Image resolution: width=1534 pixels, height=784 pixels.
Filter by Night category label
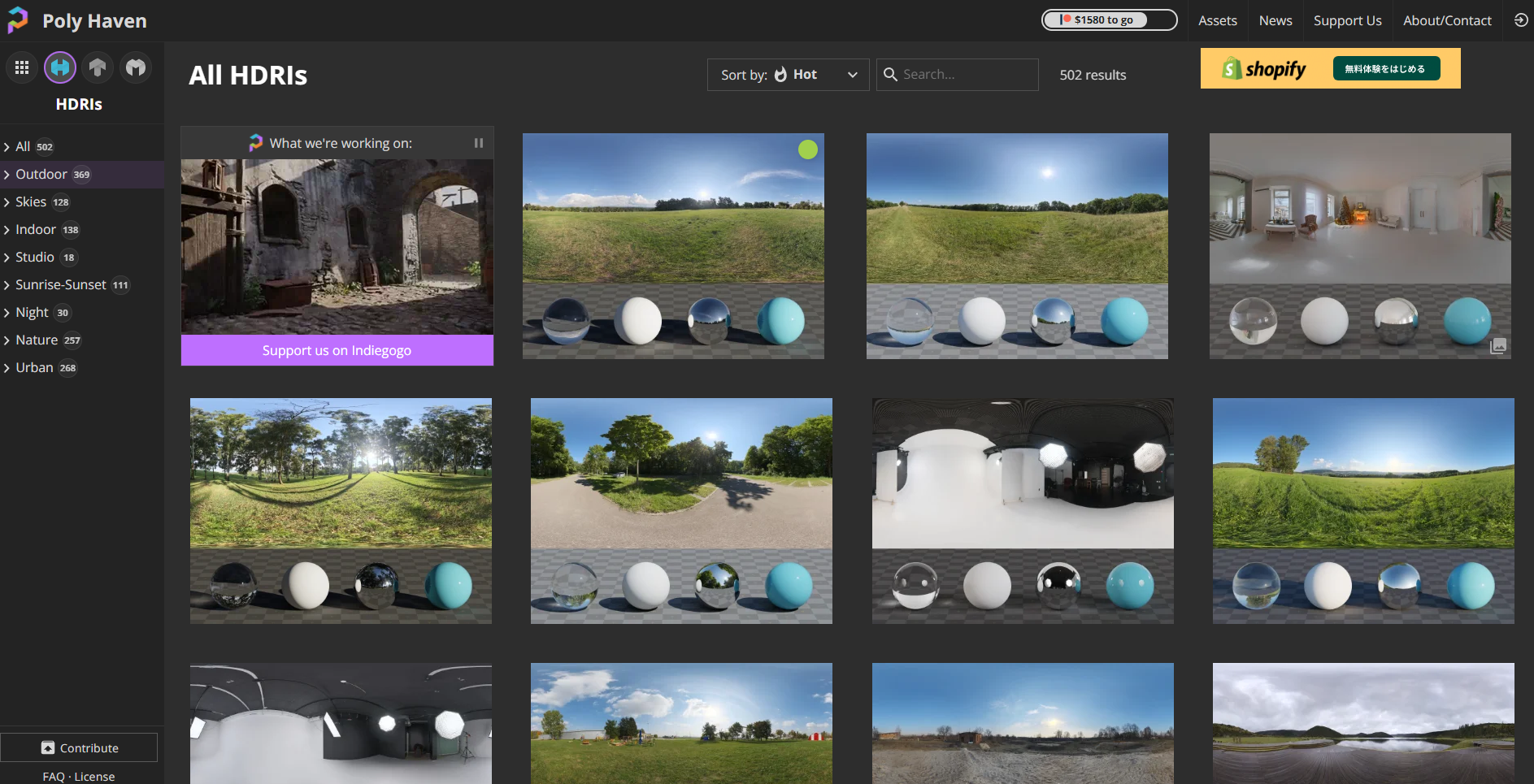click(x=32, y=312)
